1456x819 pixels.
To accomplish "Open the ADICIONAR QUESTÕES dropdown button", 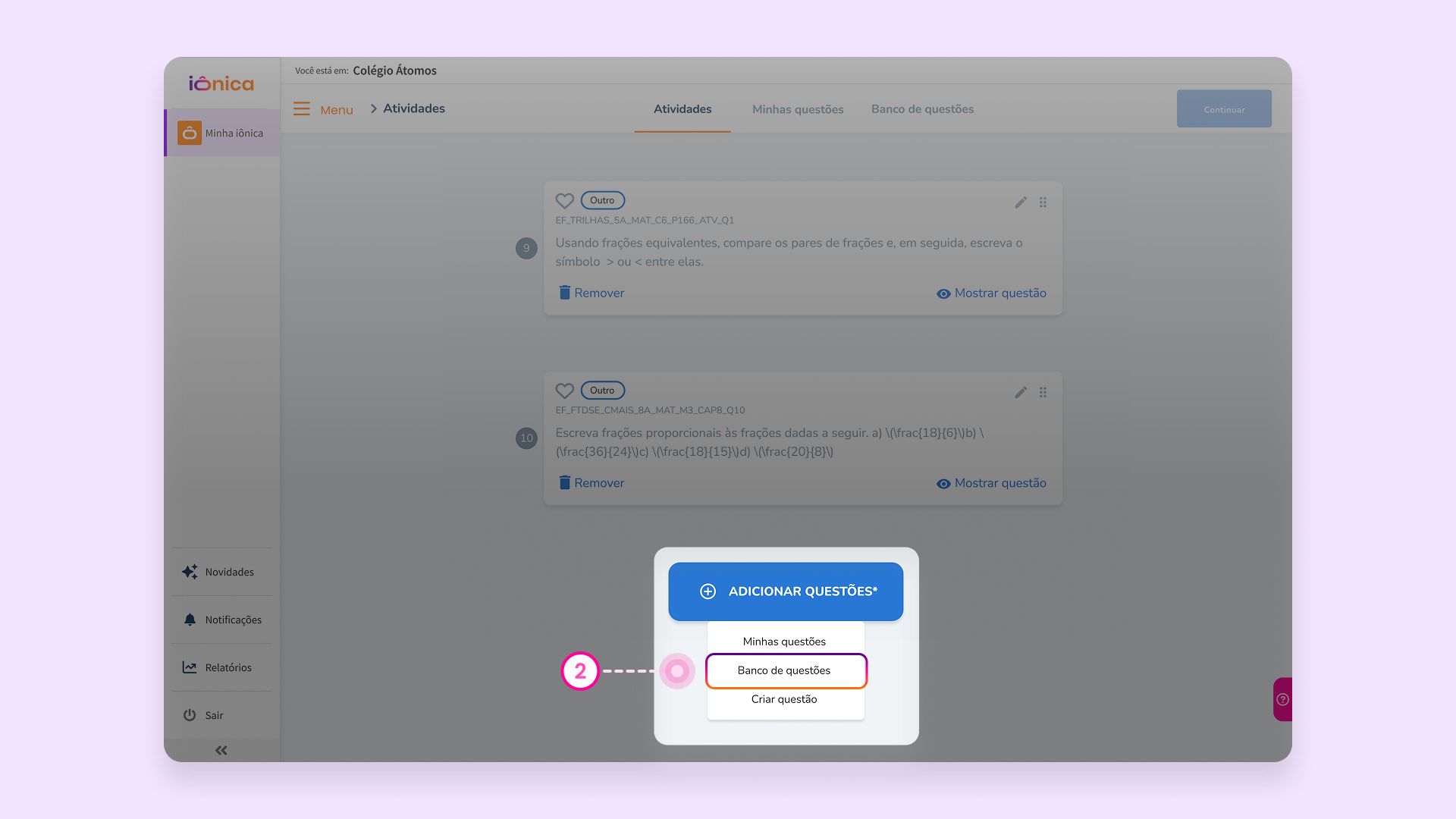I will coord(786,591).
